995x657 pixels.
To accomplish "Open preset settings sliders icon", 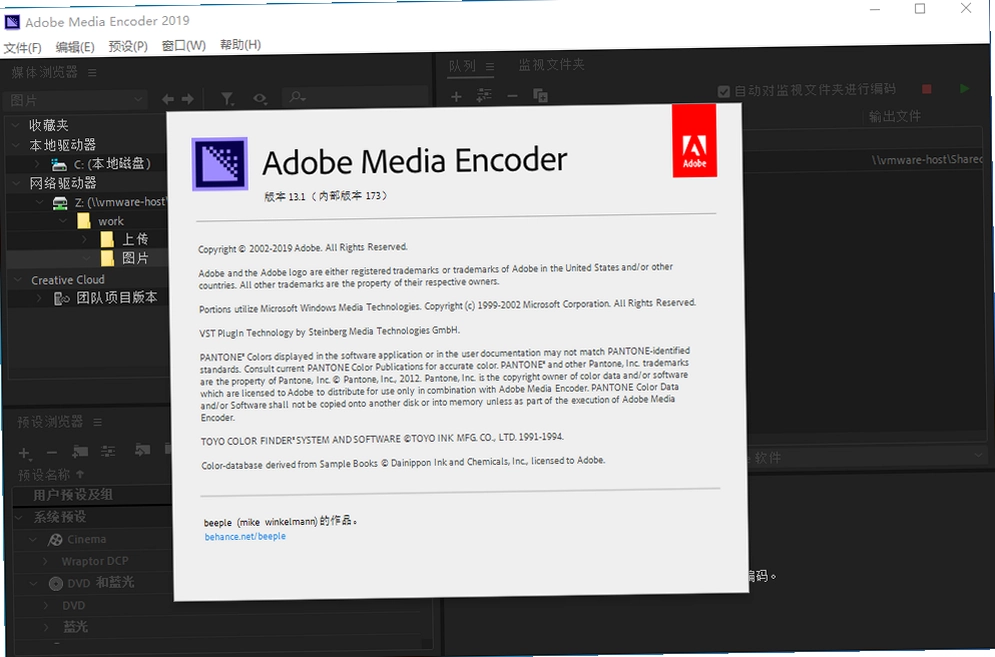I will click(109, 451).
